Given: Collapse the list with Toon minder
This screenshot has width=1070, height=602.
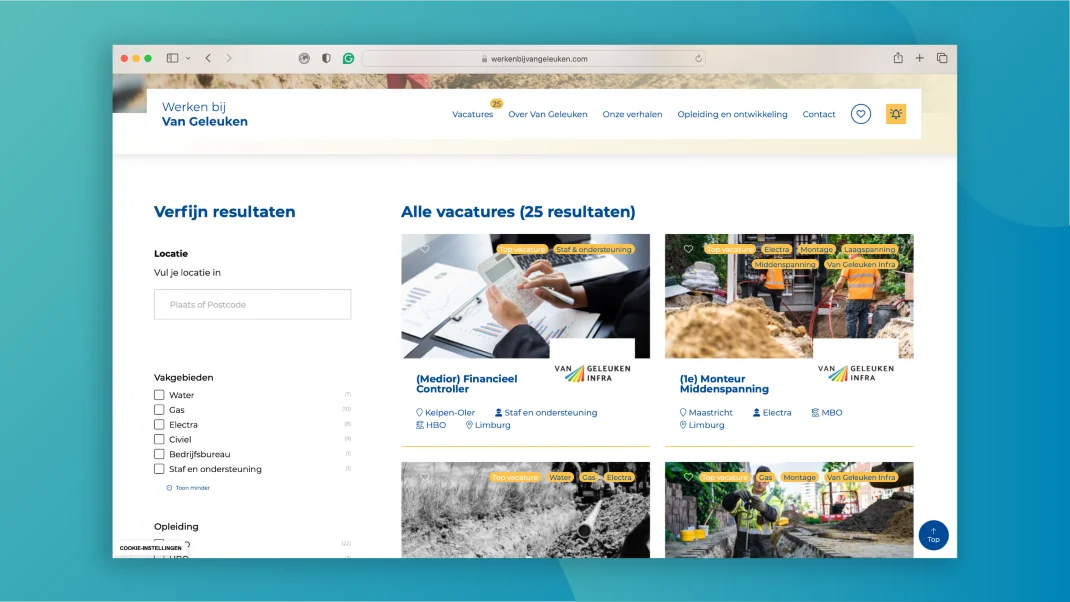Looking at the screenshot, I should tap(188, 488).
